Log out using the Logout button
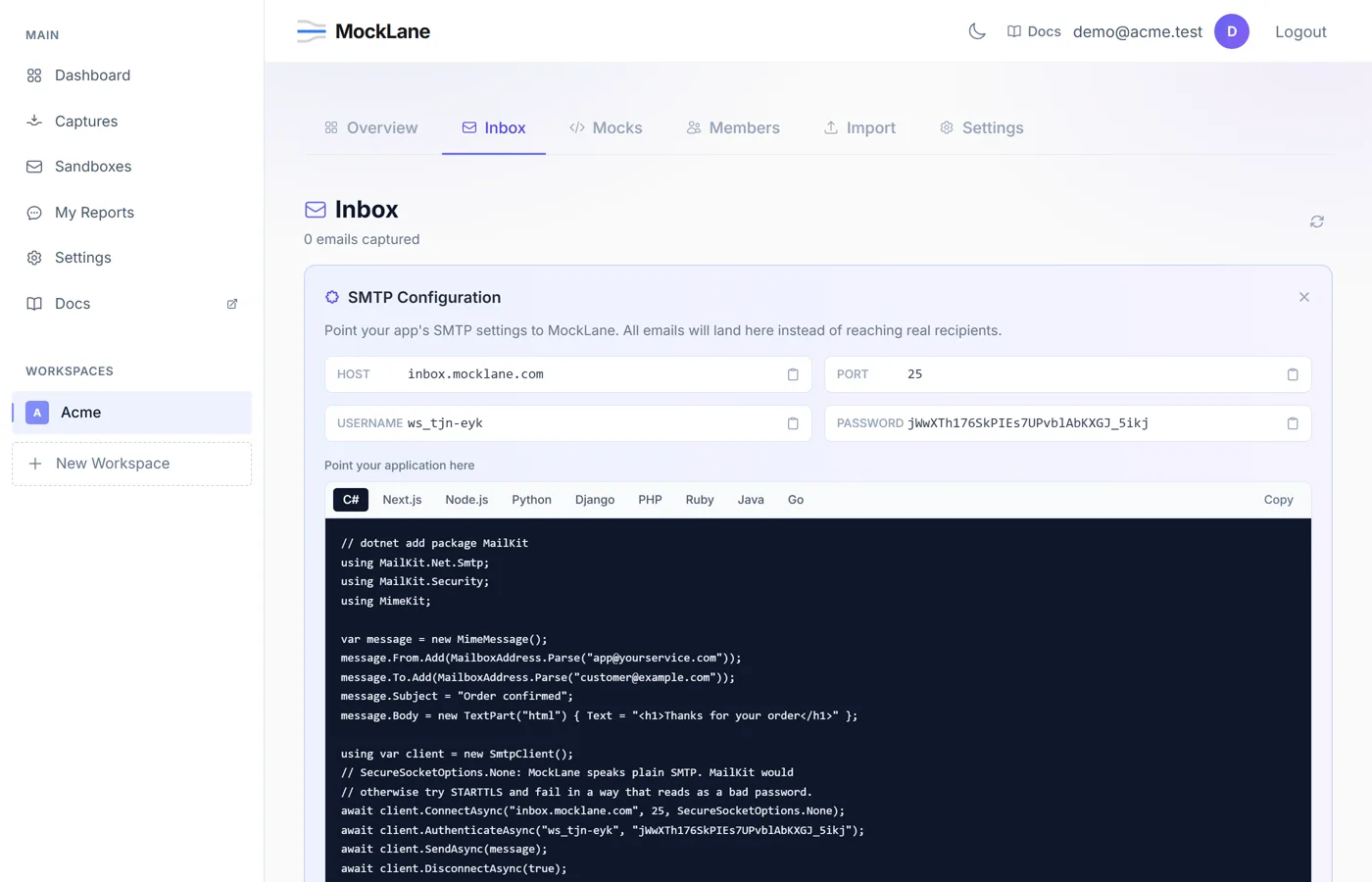The image size is (1372, 882). pyautogui.click(x=1300, y=31)
